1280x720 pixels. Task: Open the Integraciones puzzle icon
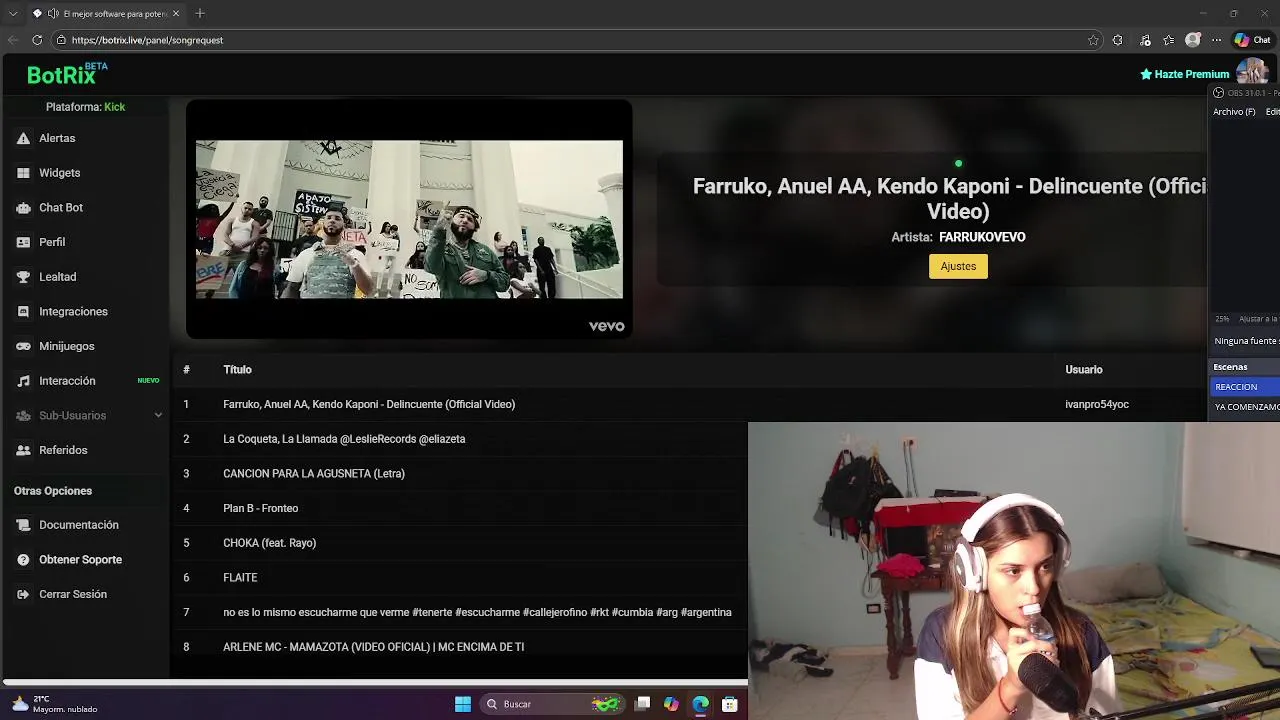(23, 312)
